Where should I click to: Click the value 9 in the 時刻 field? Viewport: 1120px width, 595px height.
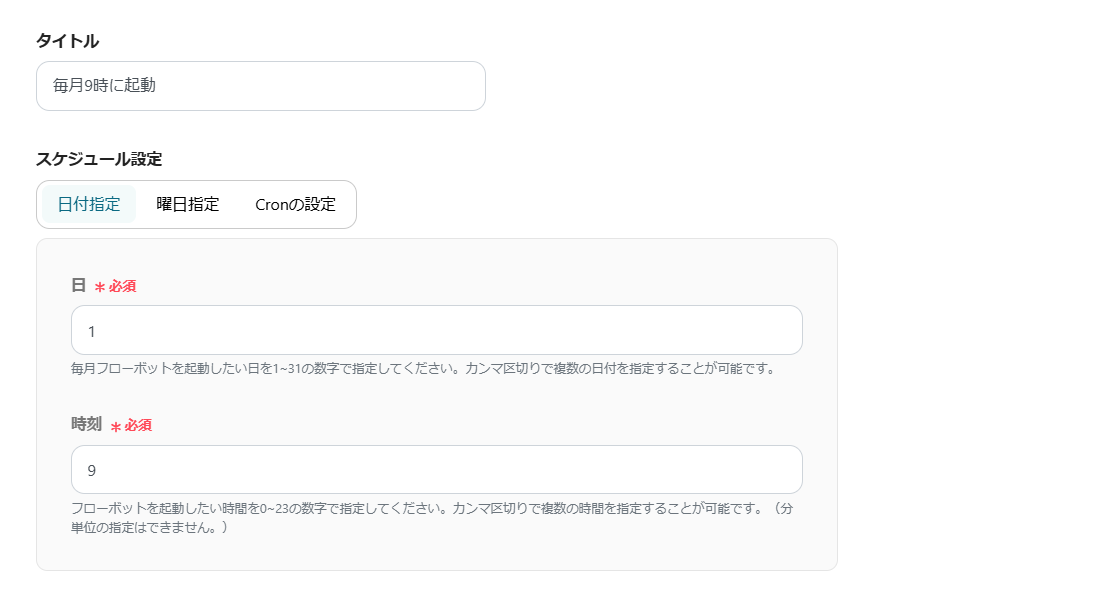(89, 469)
